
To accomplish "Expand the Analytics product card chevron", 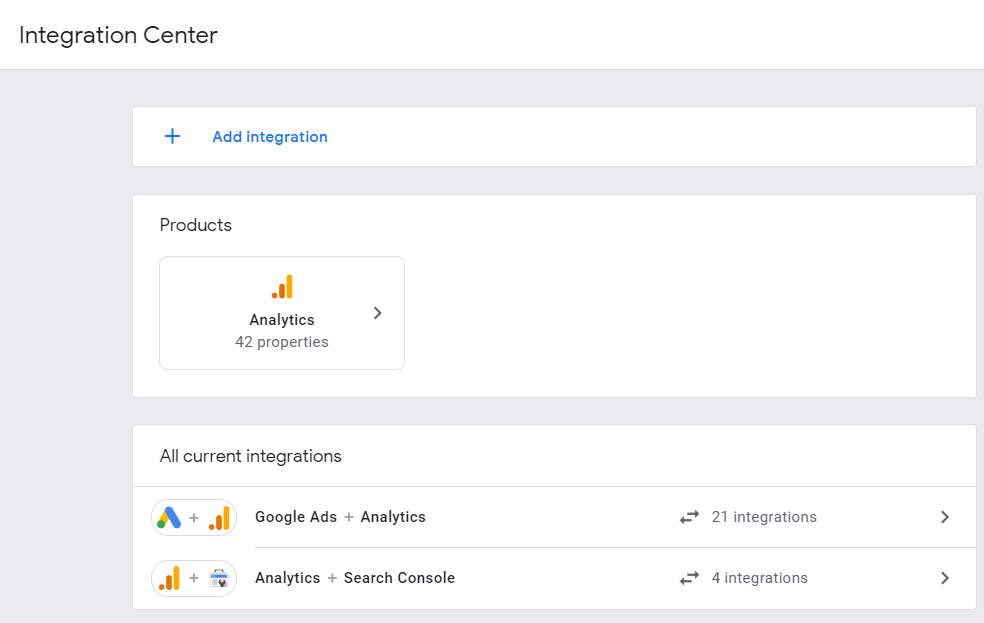I will coord(377,313).
